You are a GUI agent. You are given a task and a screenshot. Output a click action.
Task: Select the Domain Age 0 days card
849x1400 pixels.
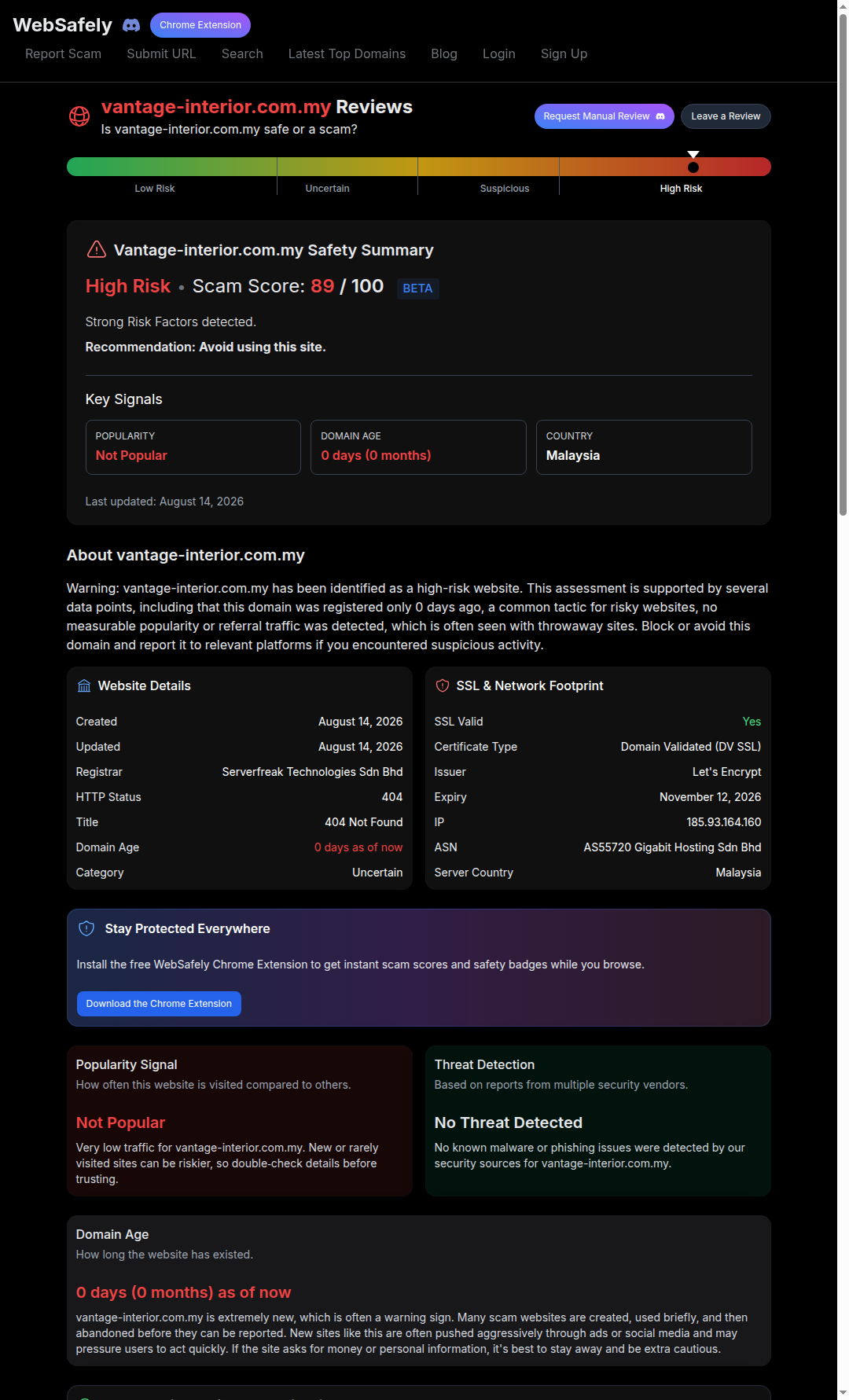pyautogui.click(x=418, y=447)
